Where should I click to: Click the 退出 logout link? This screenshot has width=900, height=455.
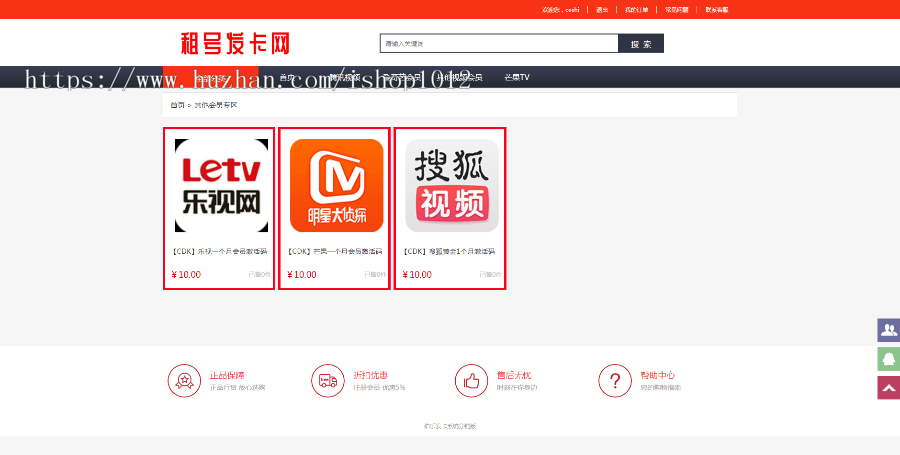coord(602,10)
